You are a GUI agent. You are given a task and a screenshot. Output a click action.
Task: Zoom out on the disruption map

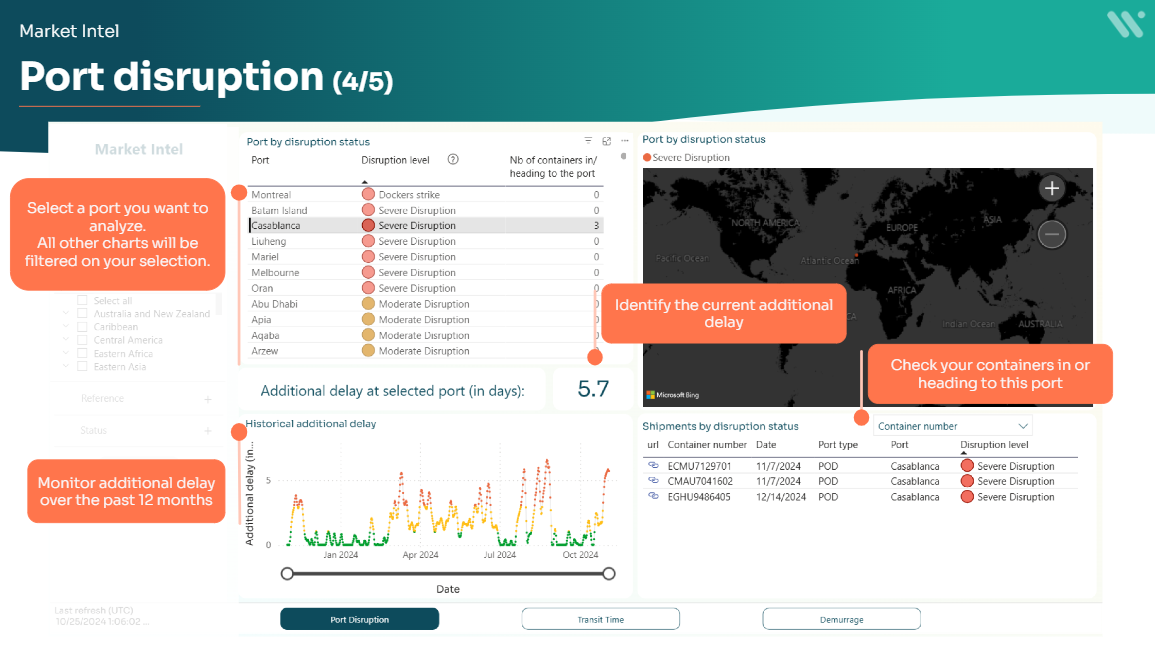(1051, 234)
